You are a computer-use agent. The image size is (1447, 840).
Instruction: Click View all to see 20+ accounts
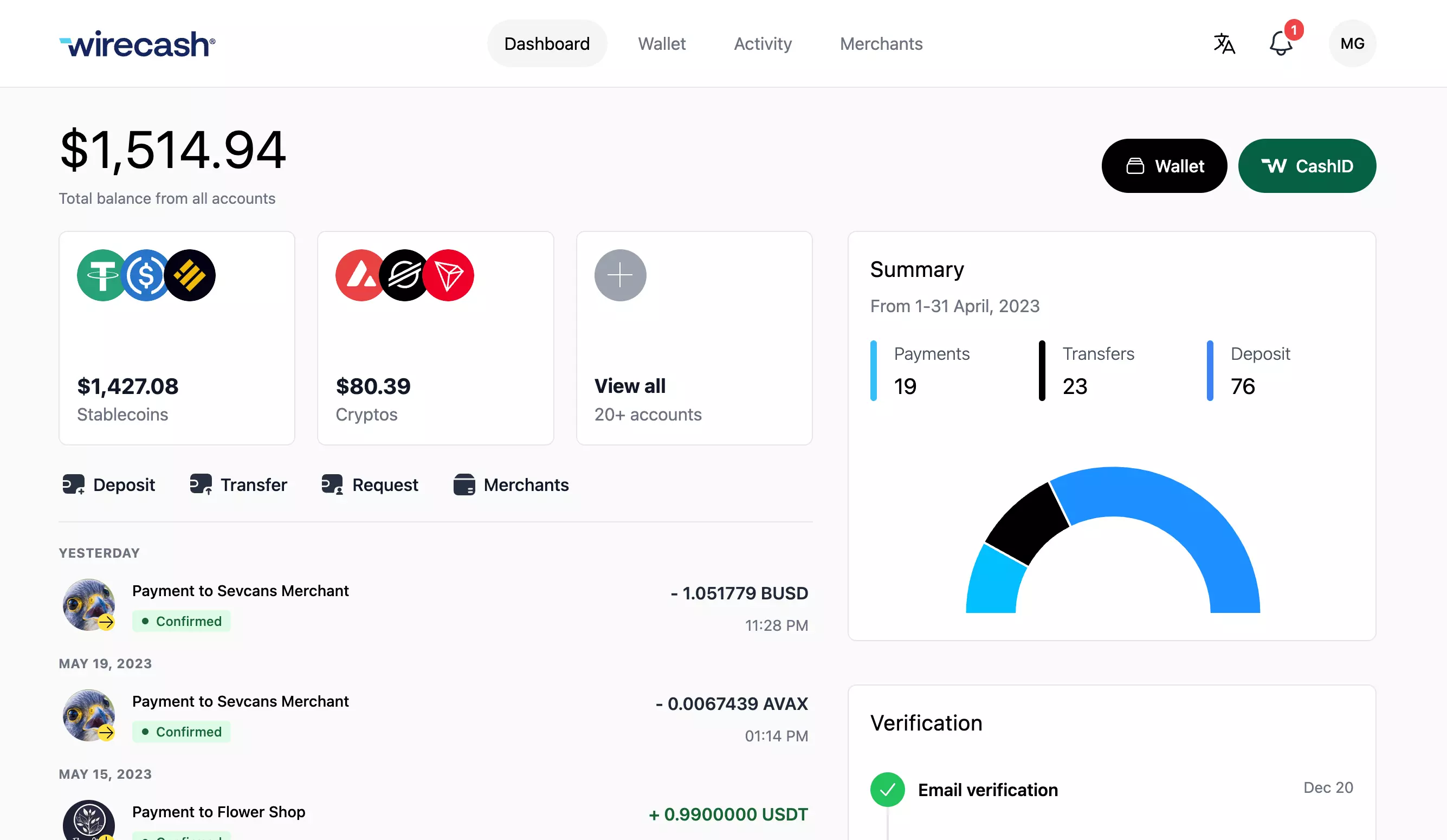[x=629, y=386]
